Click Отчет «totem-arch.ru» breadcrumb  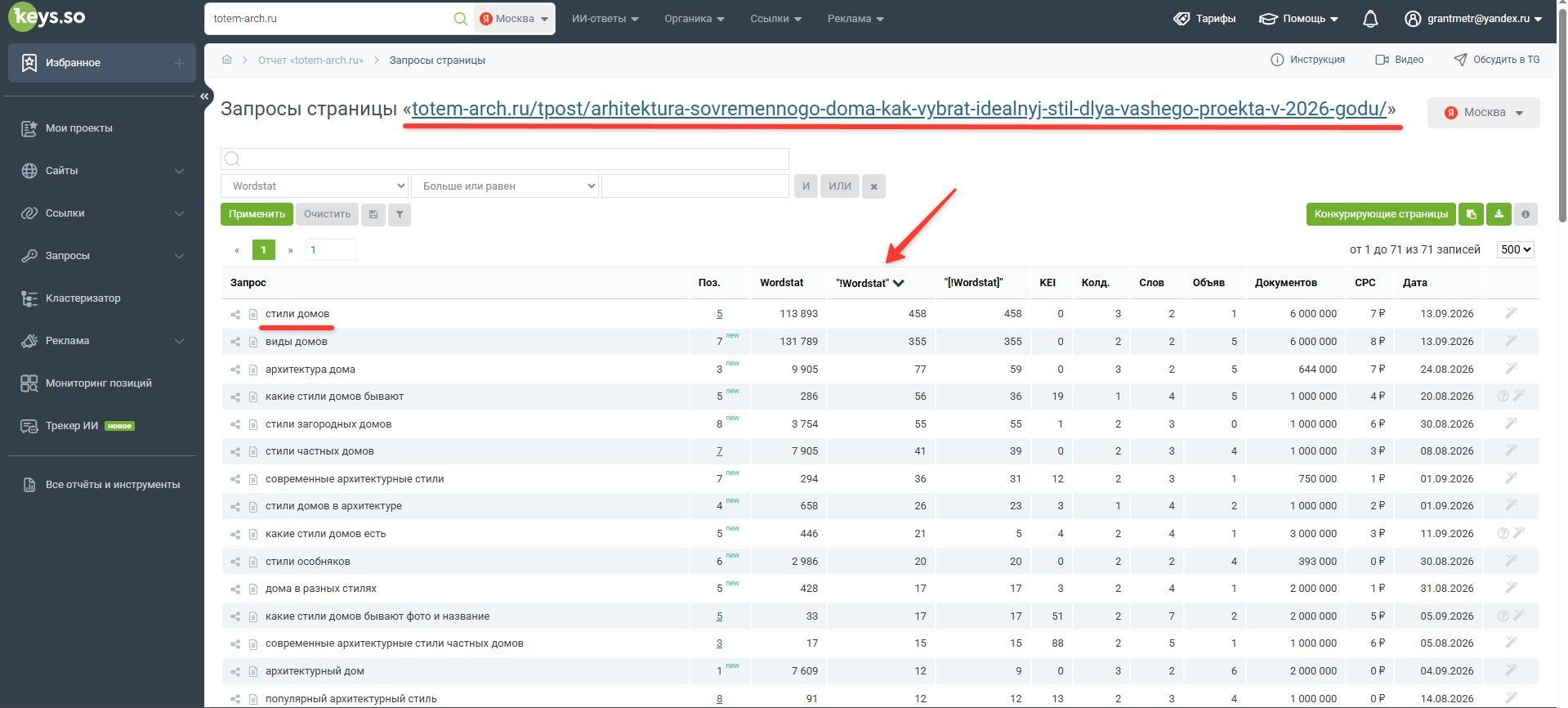coord(310,60)
